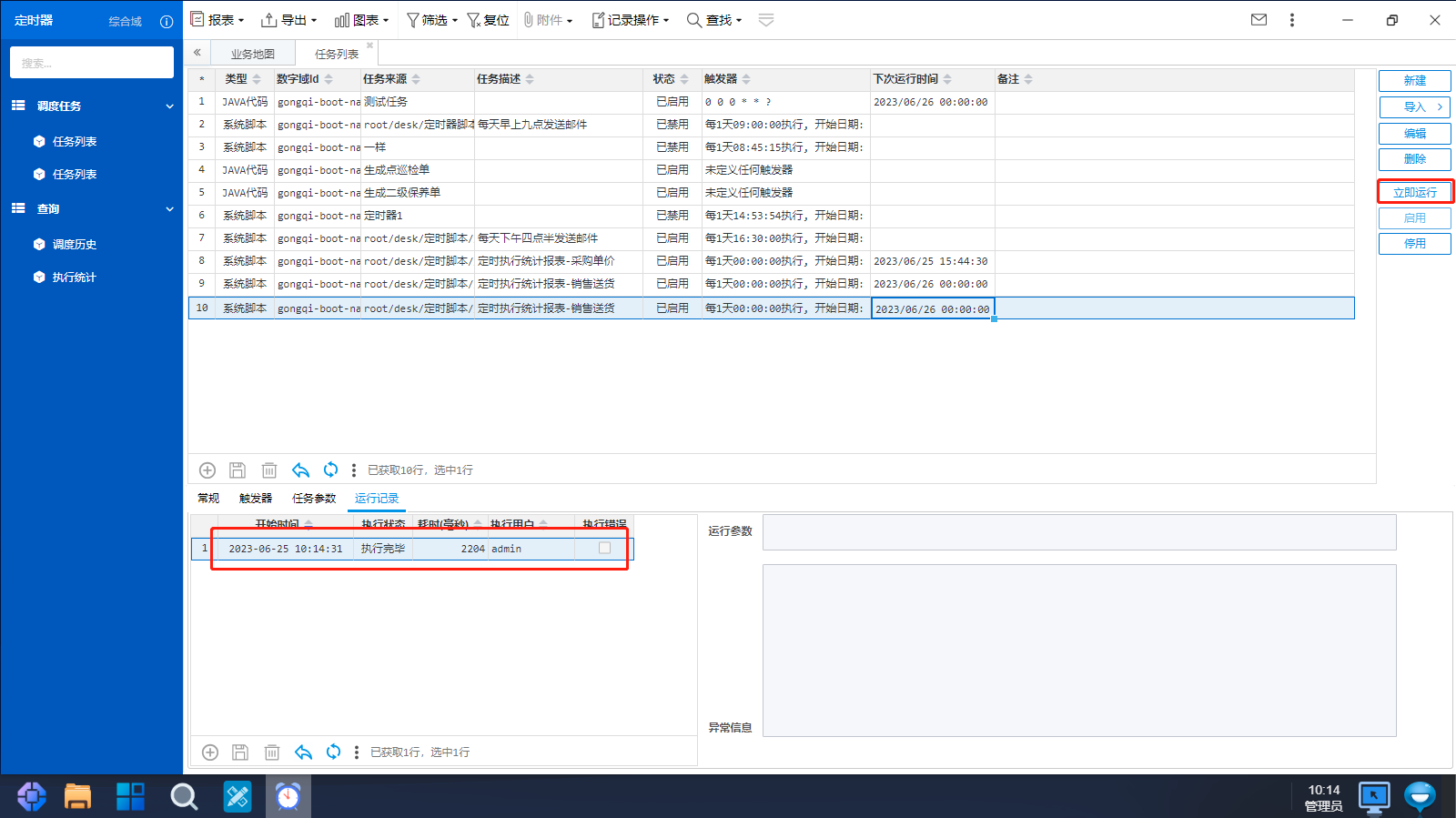The width and height of the screenshot is (1456, 818).
Task: Click the toolbar overflow chevron icon after 查找
Action: (x=766, y=20)
